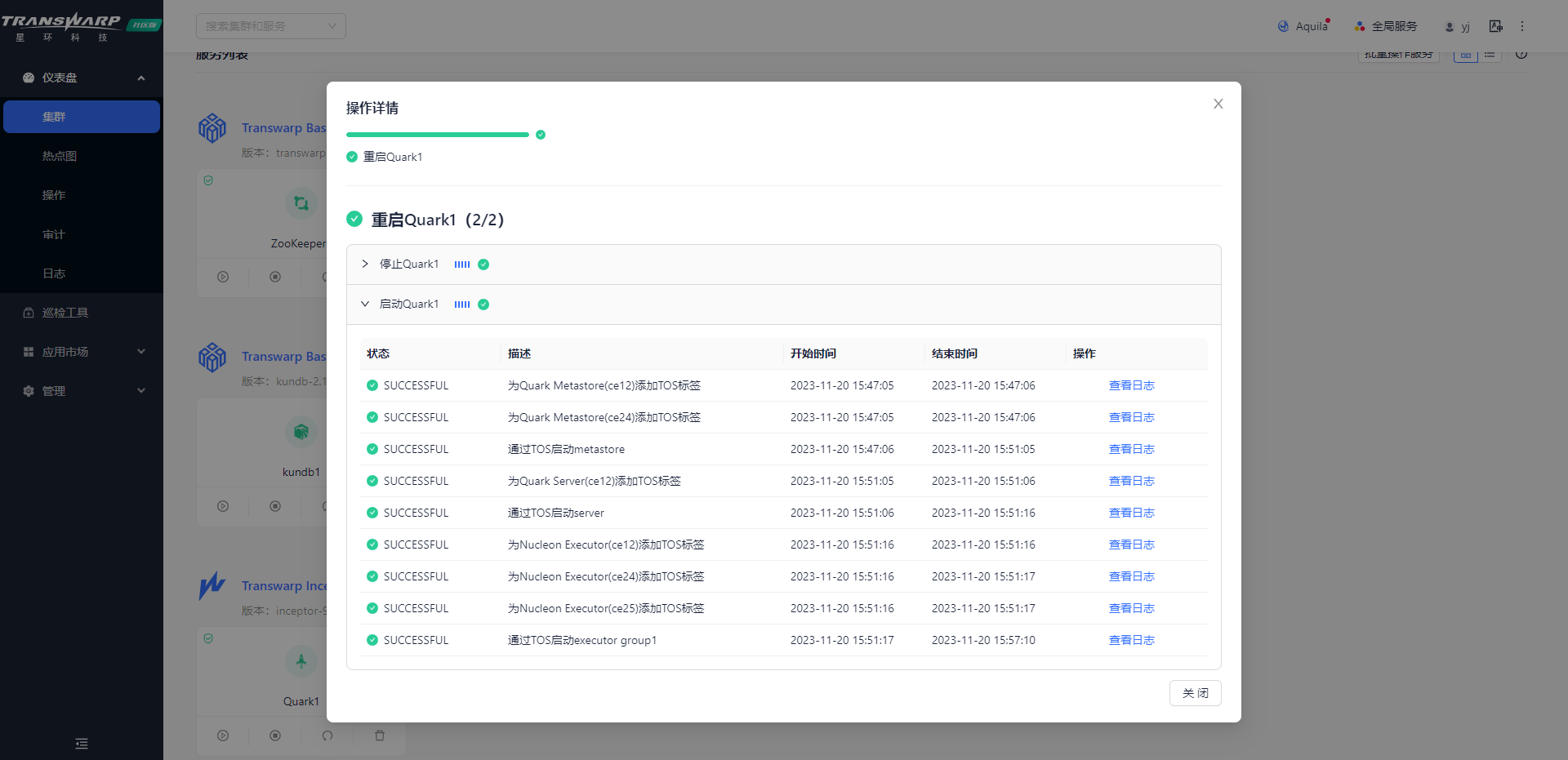Click the ZooKeeper service icon

point(301,203)
